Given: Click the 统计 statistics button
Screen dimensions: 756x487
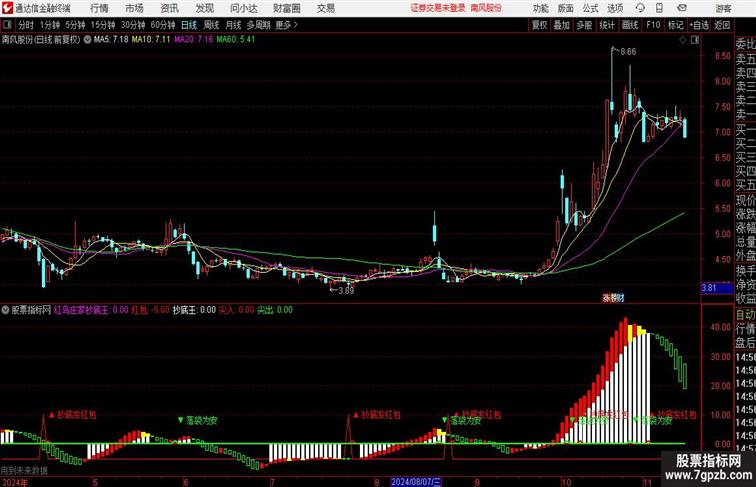Looking at the screenshot, I should click(607, 25).
